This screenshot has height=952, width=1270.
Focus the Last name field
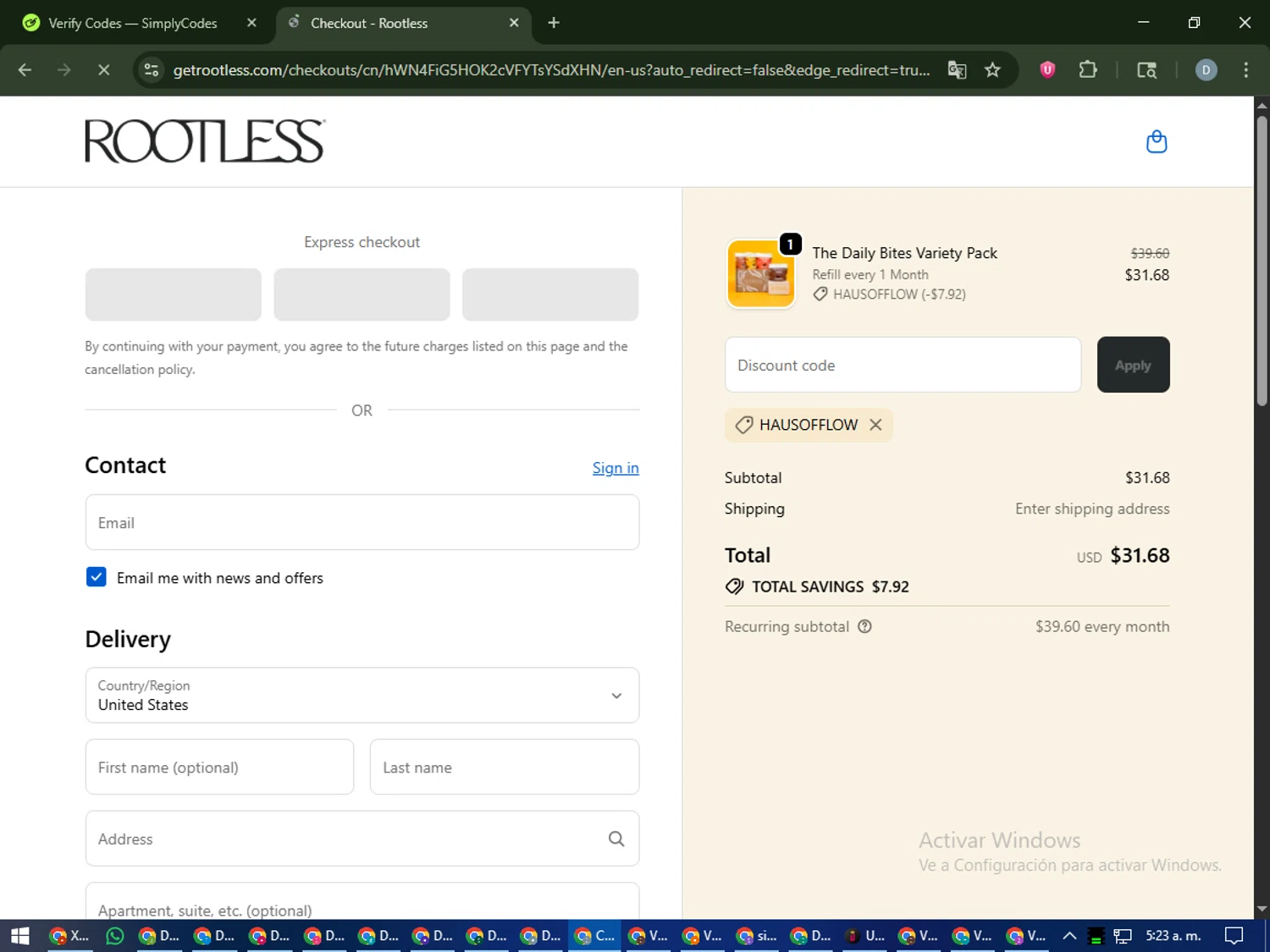coord(505,767)
